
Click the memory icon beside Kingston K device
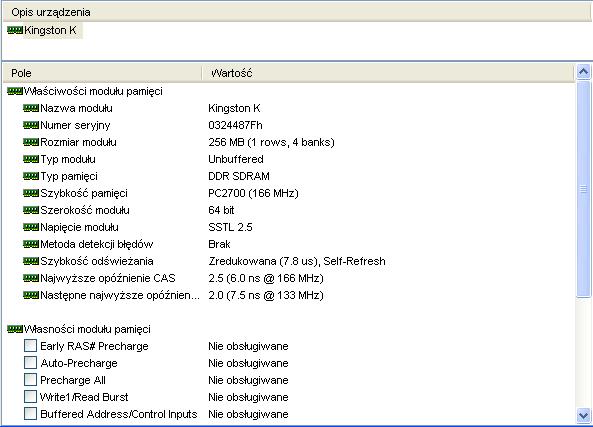15,30
